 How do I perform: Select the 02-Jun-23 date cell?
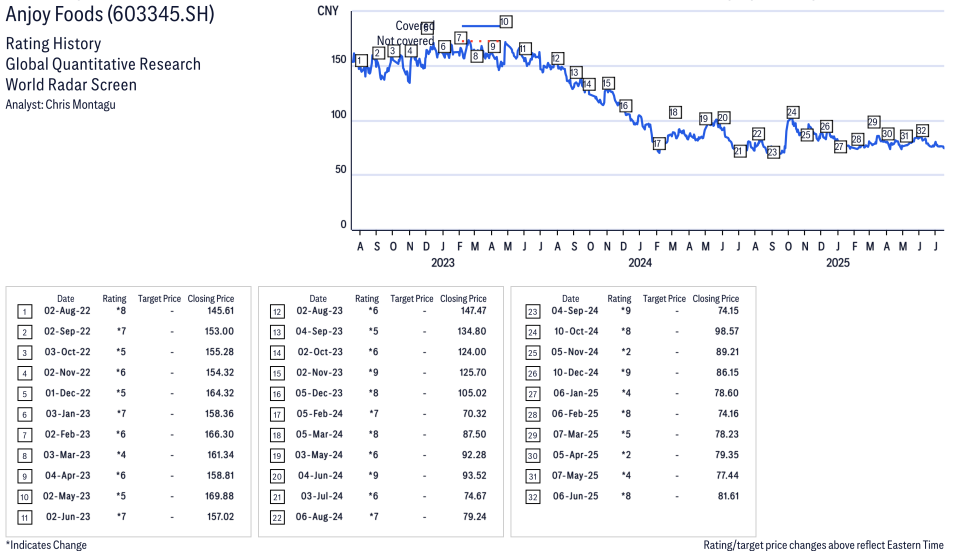pos(68,517)
